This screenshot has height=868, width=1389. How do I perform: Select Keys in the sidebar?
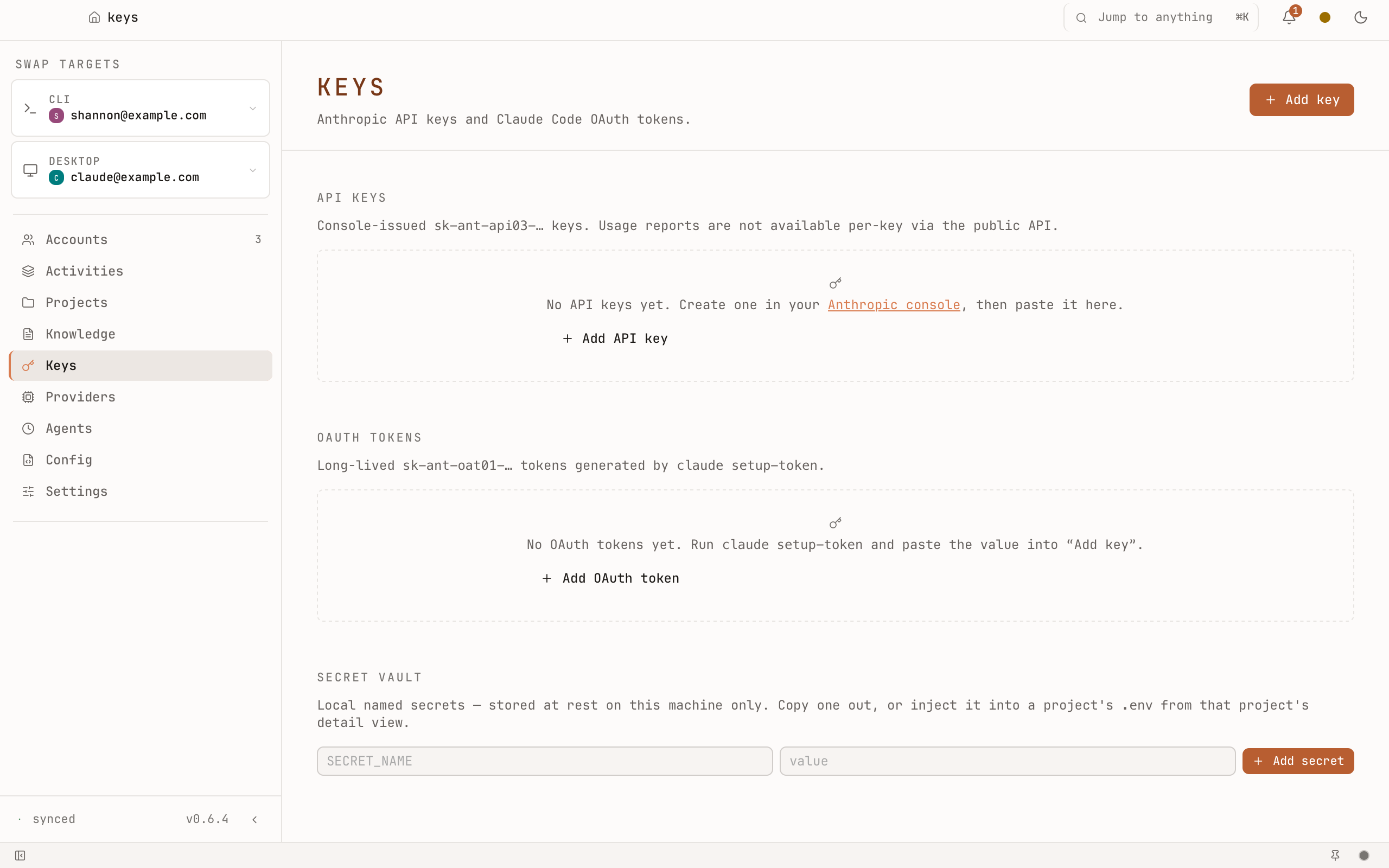coord(141,366)
